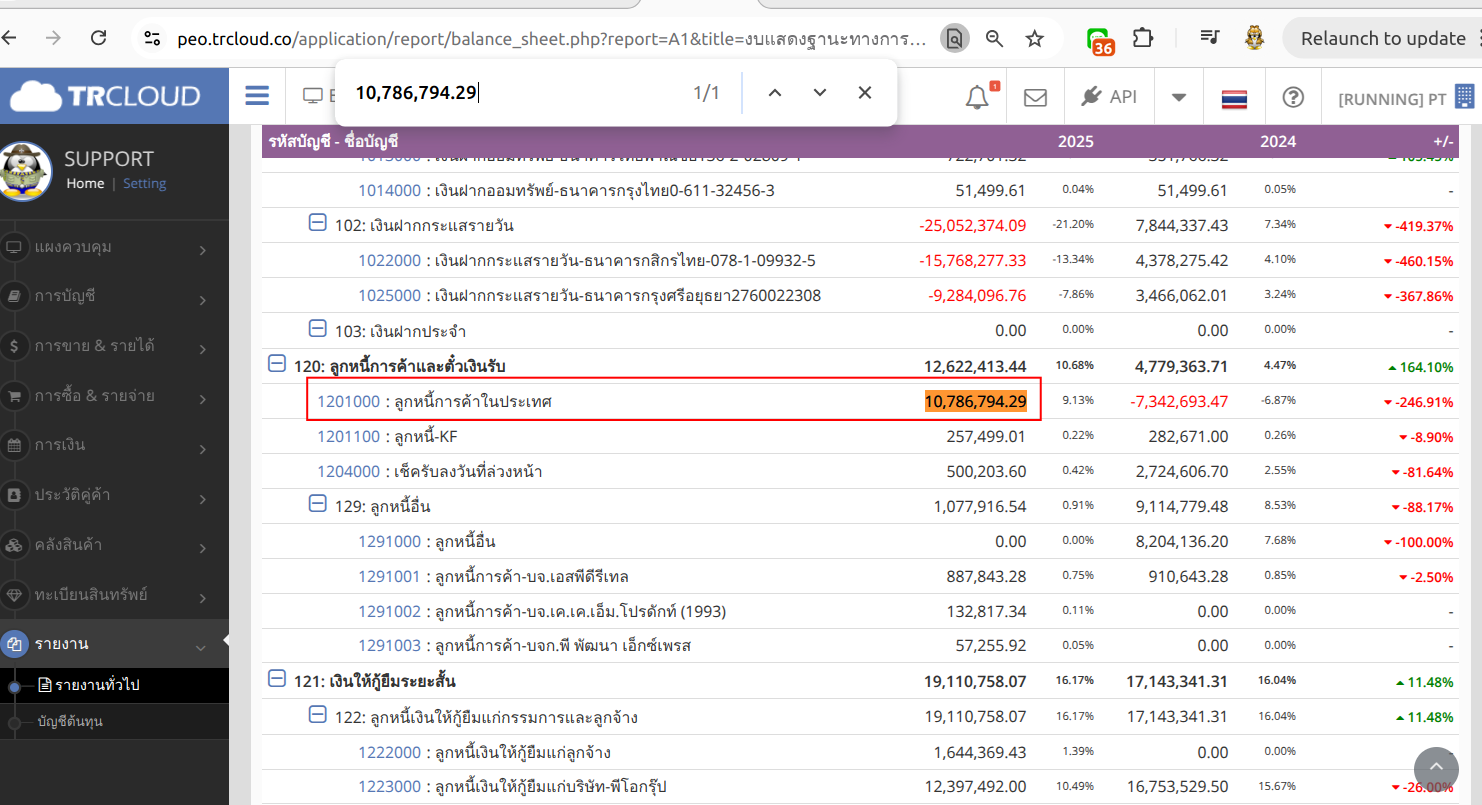Go back in browser history
Viewport: 1482px width, 805px height.
pyautogui.click(x=9, y=38)
